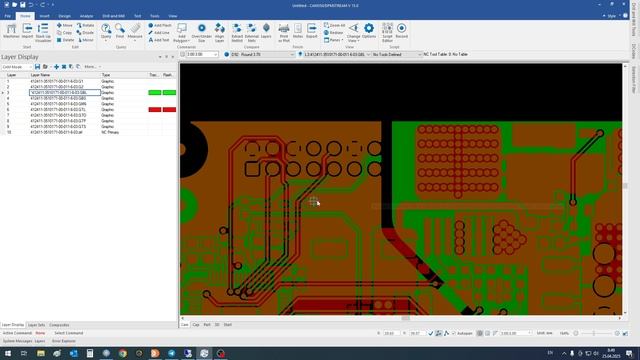The image size is (640, 360).
Task: Click Print or Plot
Action: [x=284, y=33]
